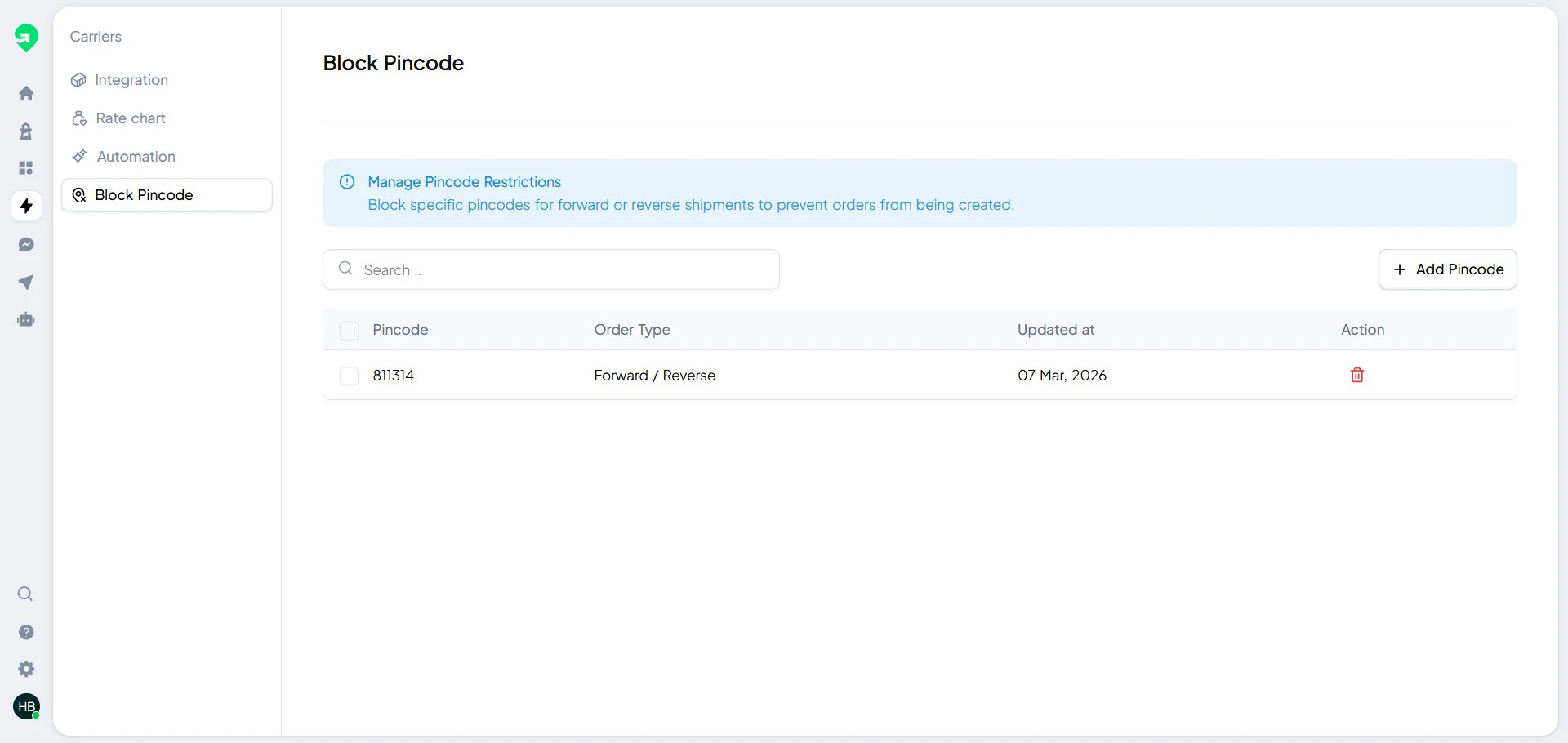Open the HB profile avatar at bottom left

point(27,706)
